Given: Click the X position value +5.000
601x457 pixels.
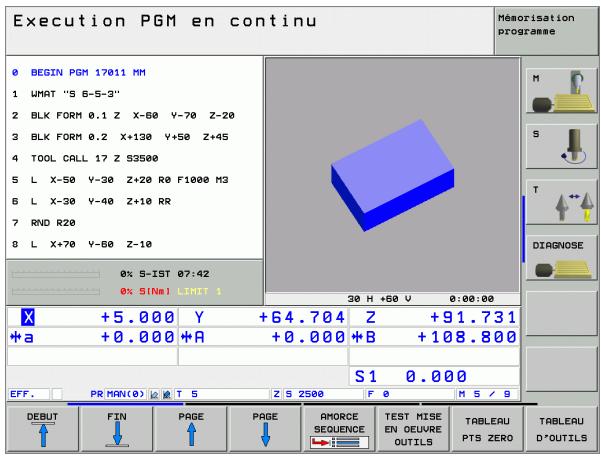Looking at the screenshot, I should pyautogui.click(x=137, y=317).
